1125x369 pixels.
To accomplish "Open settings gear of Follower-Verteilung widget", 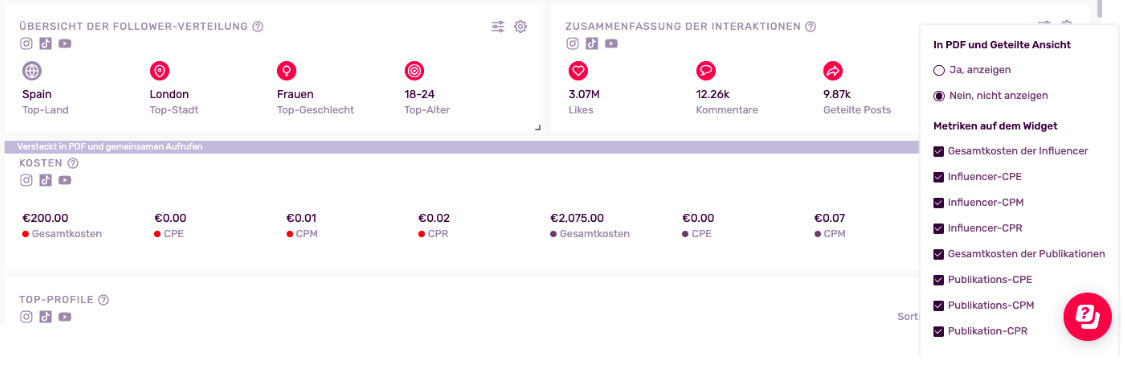I will coord(521,27).
